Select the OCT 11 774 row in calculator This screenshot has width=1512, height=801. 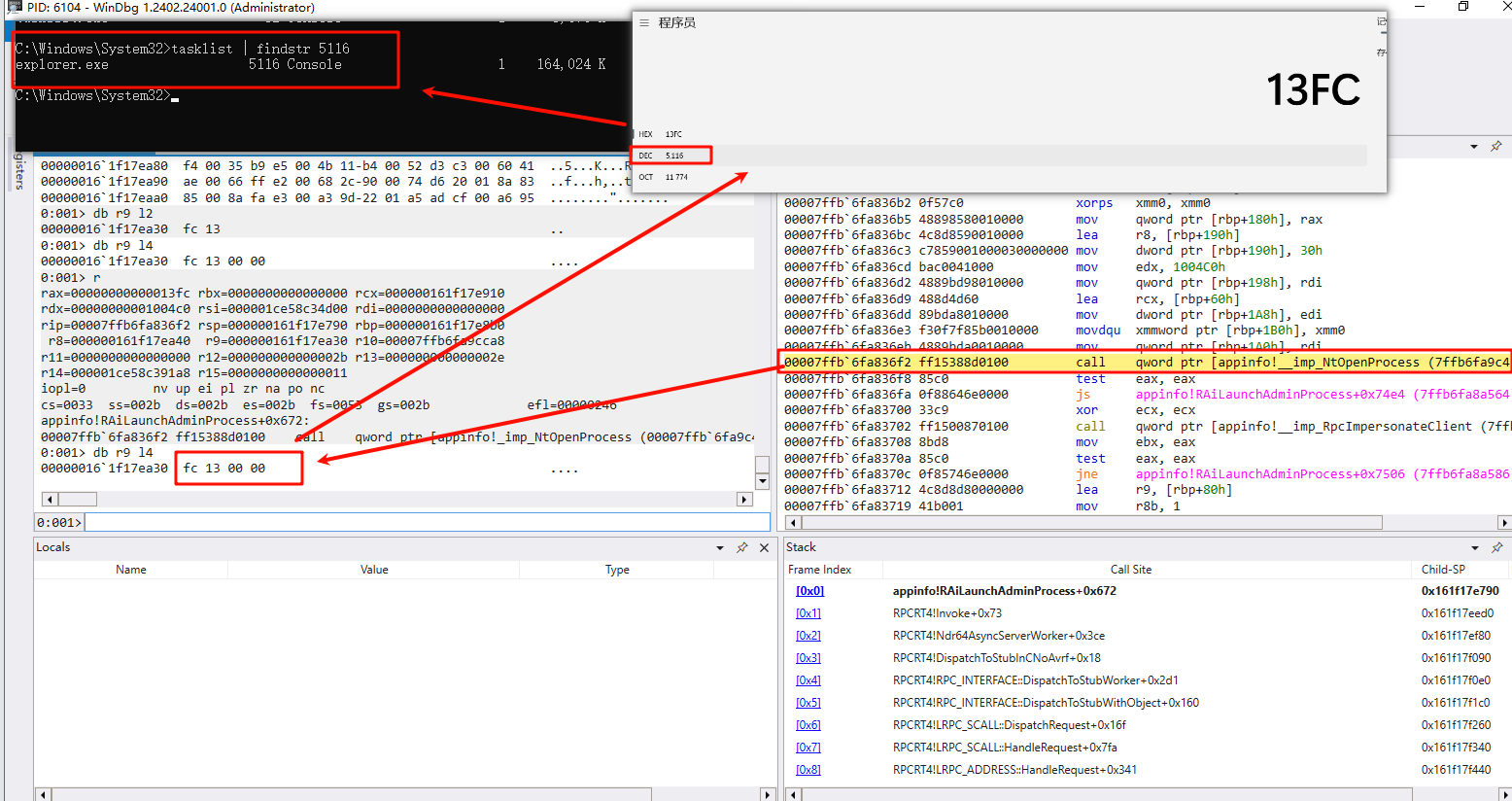(1000, 177)
